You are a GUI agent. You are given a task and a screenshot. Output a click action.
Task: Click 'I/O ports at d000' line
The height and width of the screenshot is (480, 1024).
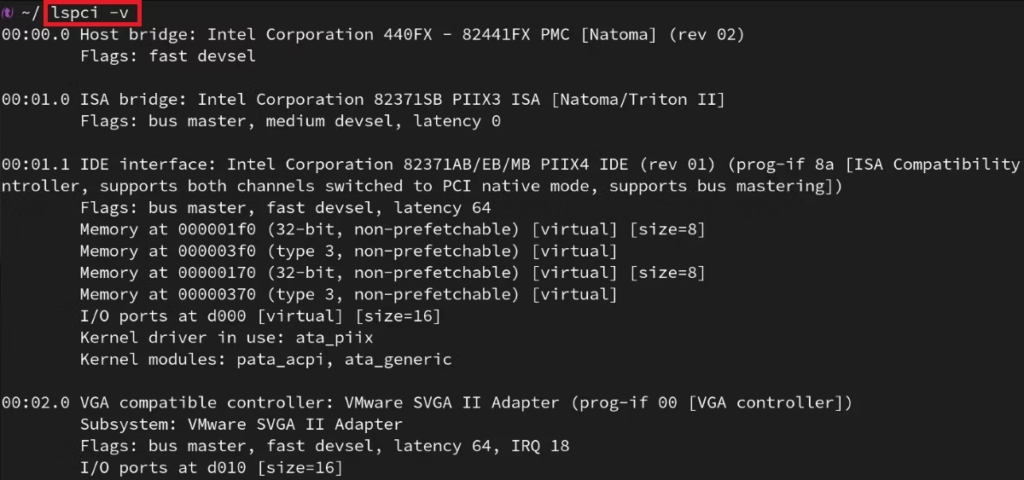click(261, 316)
